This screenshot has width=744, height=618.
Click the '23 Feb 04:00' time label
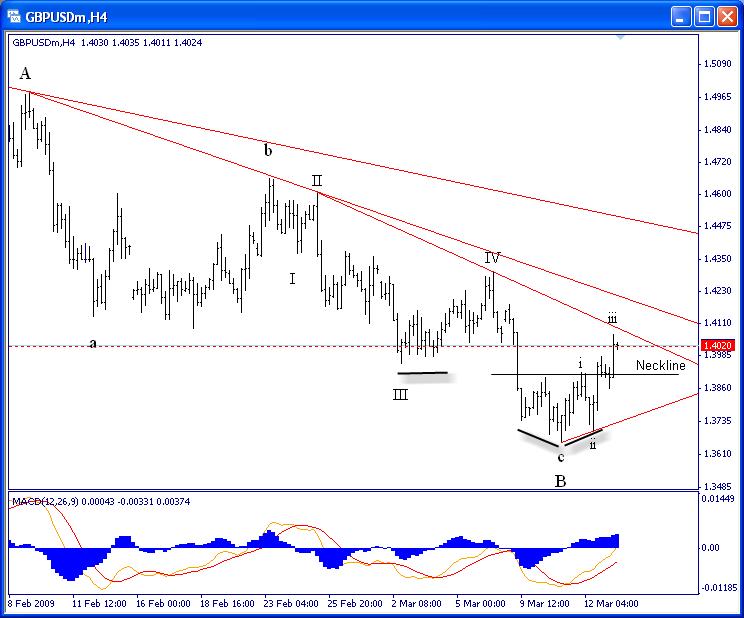291,604
